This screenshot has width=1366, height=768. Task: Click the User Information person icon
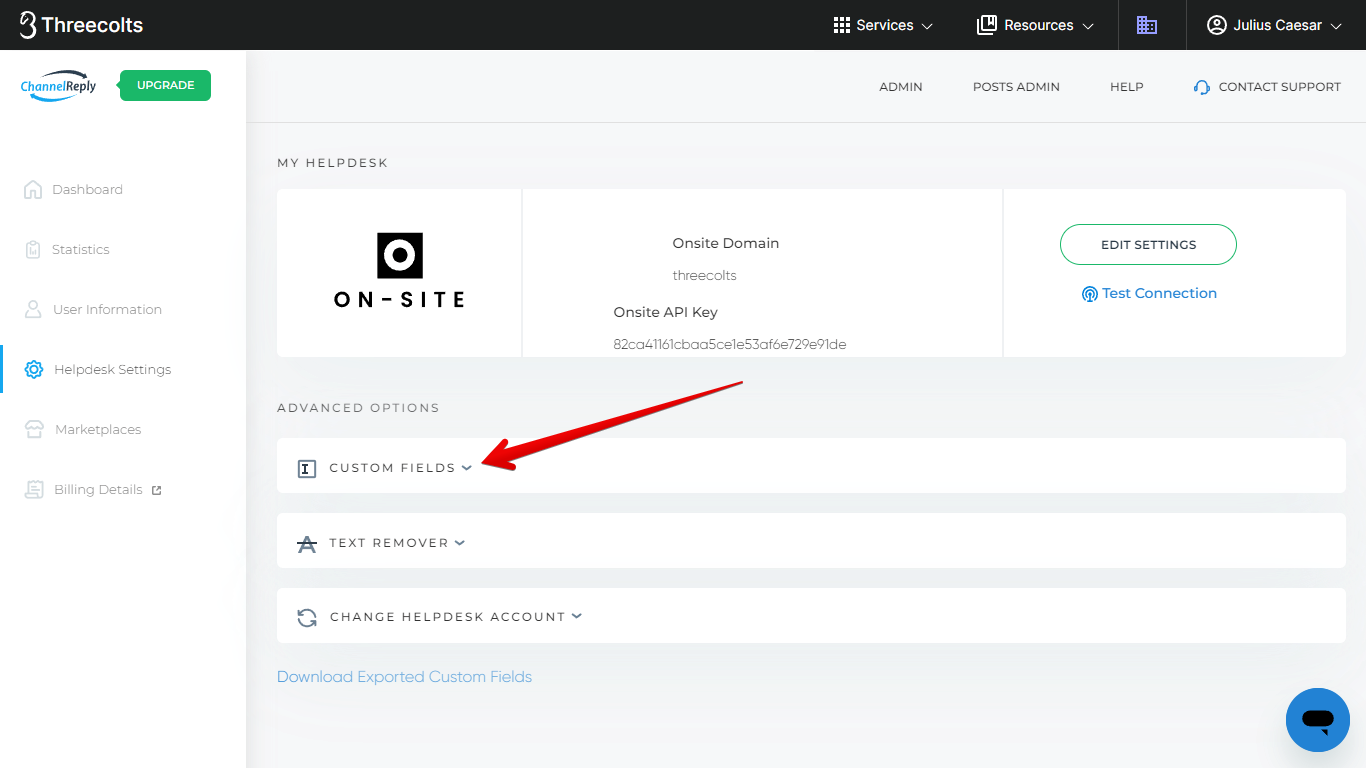pyautogui.click(x=33, y=309)
